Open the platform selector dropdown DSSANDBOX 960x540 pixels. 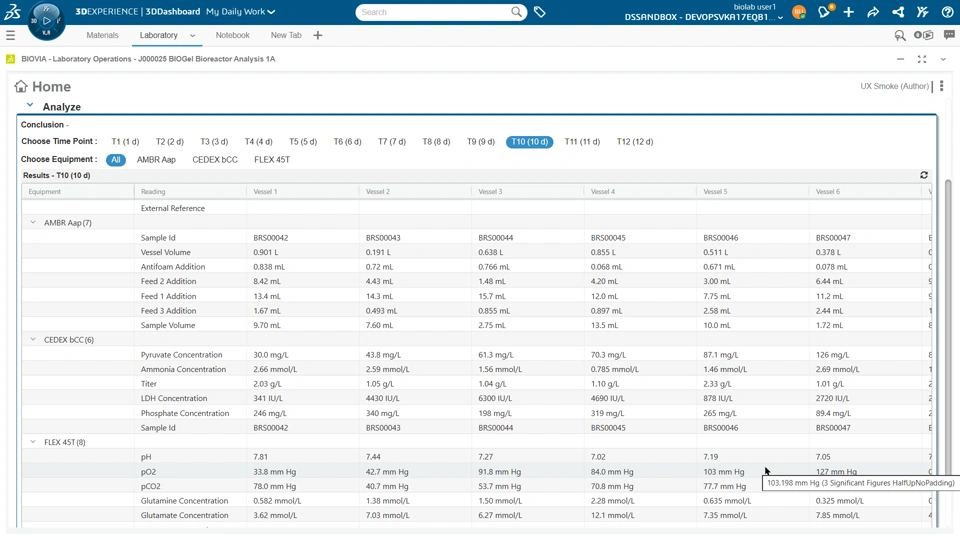tap(703, 17)
